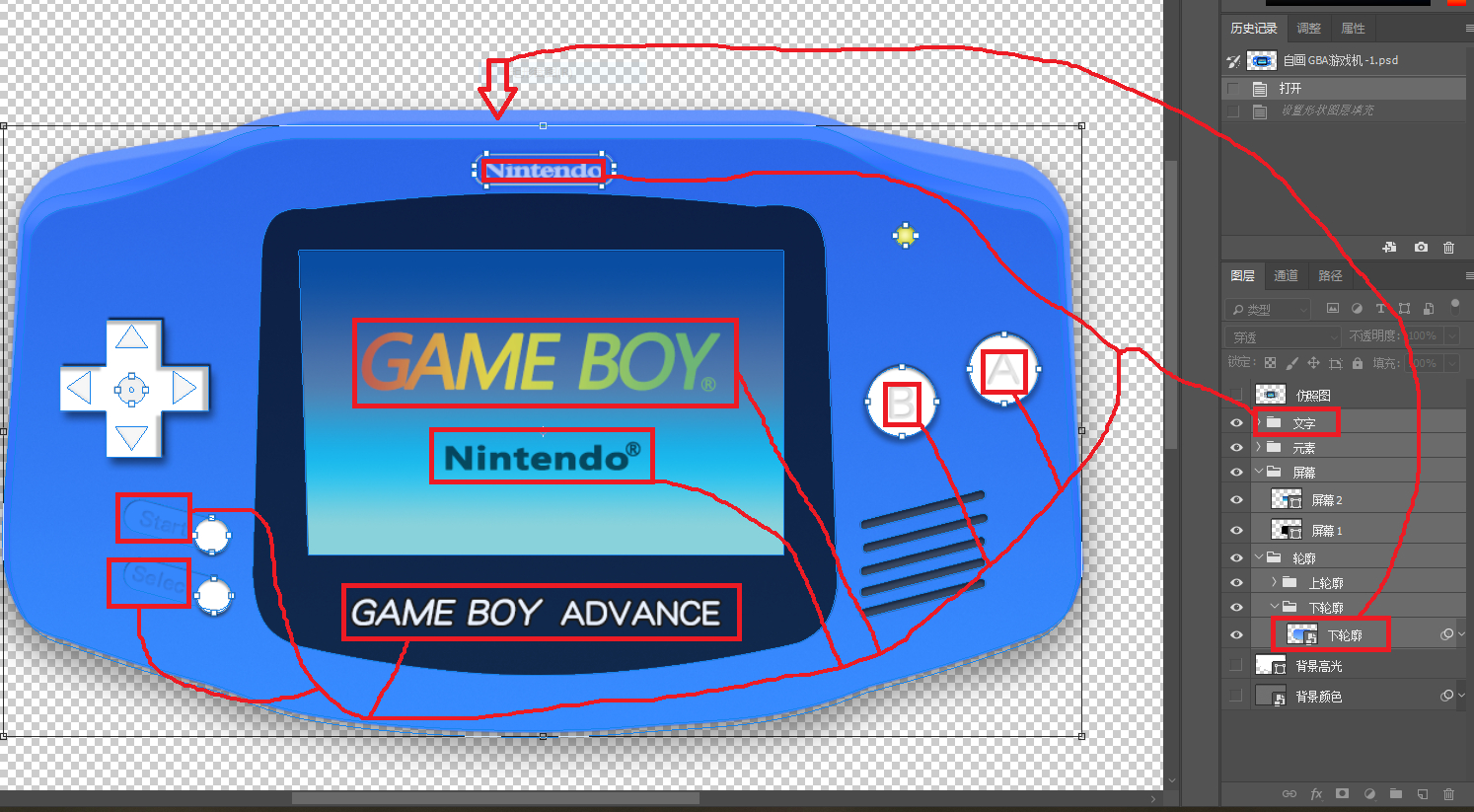Click the link layers icon

tap(1289, 793)
